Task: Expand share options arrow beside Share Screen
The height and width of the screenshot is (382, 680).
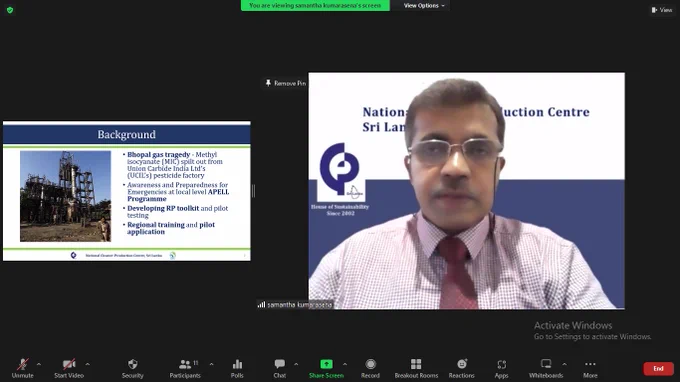Action: 345,364
